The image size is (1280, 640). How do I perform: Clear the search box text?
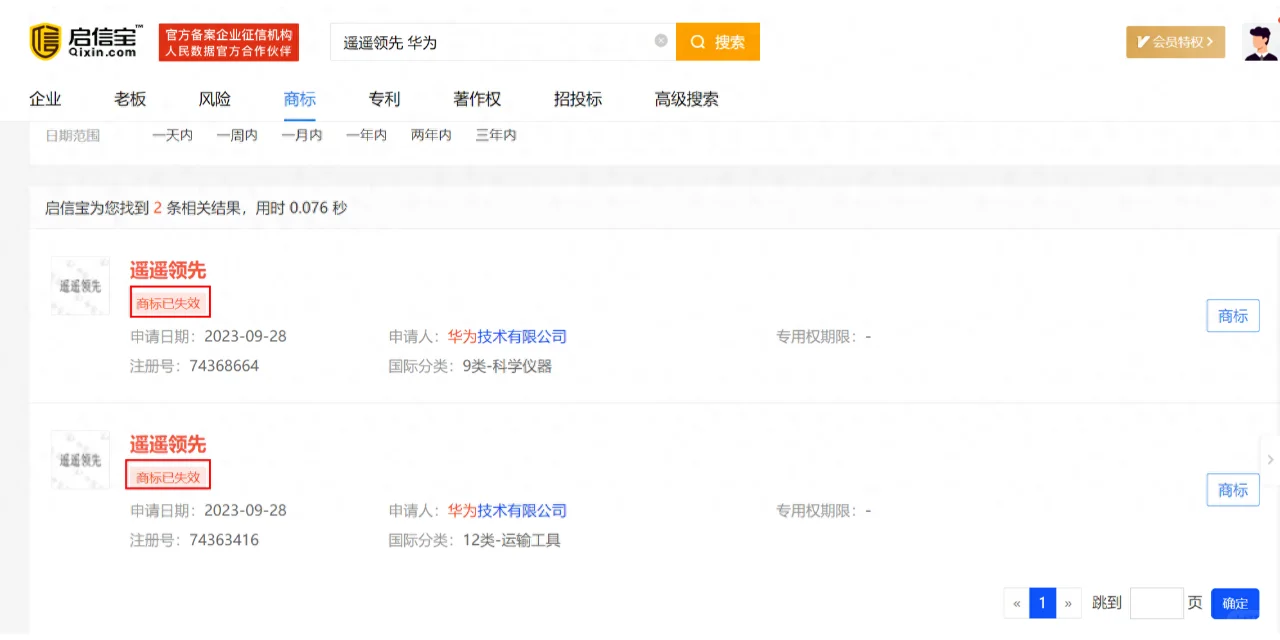point(661,41)
